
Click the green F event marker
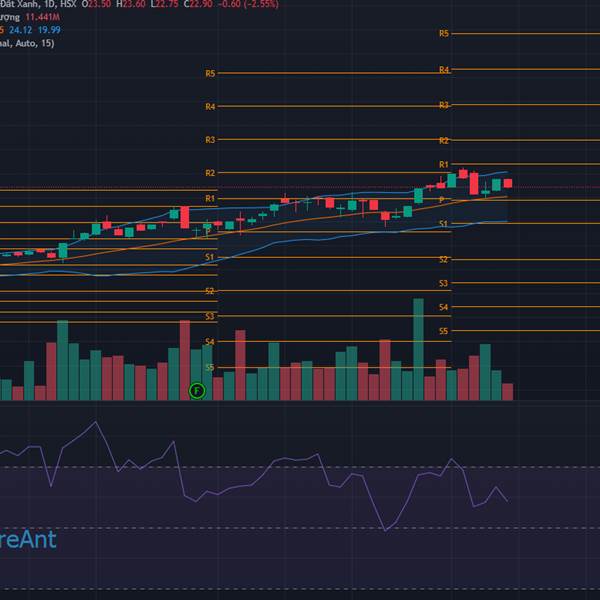[197, 391]
